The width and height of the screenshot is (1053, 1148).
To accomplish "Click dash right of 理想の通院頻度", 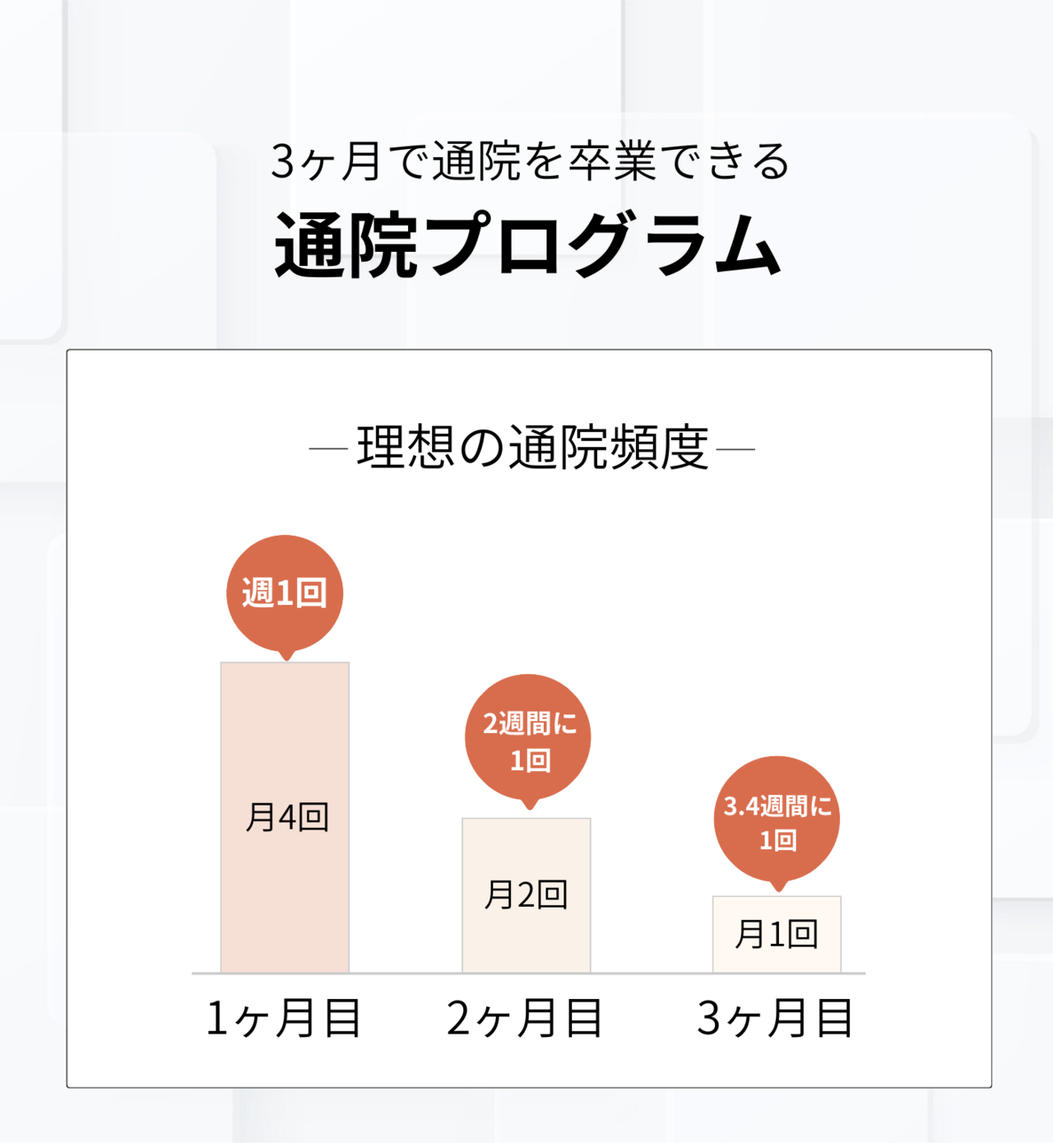I will (x=736, y=449).
